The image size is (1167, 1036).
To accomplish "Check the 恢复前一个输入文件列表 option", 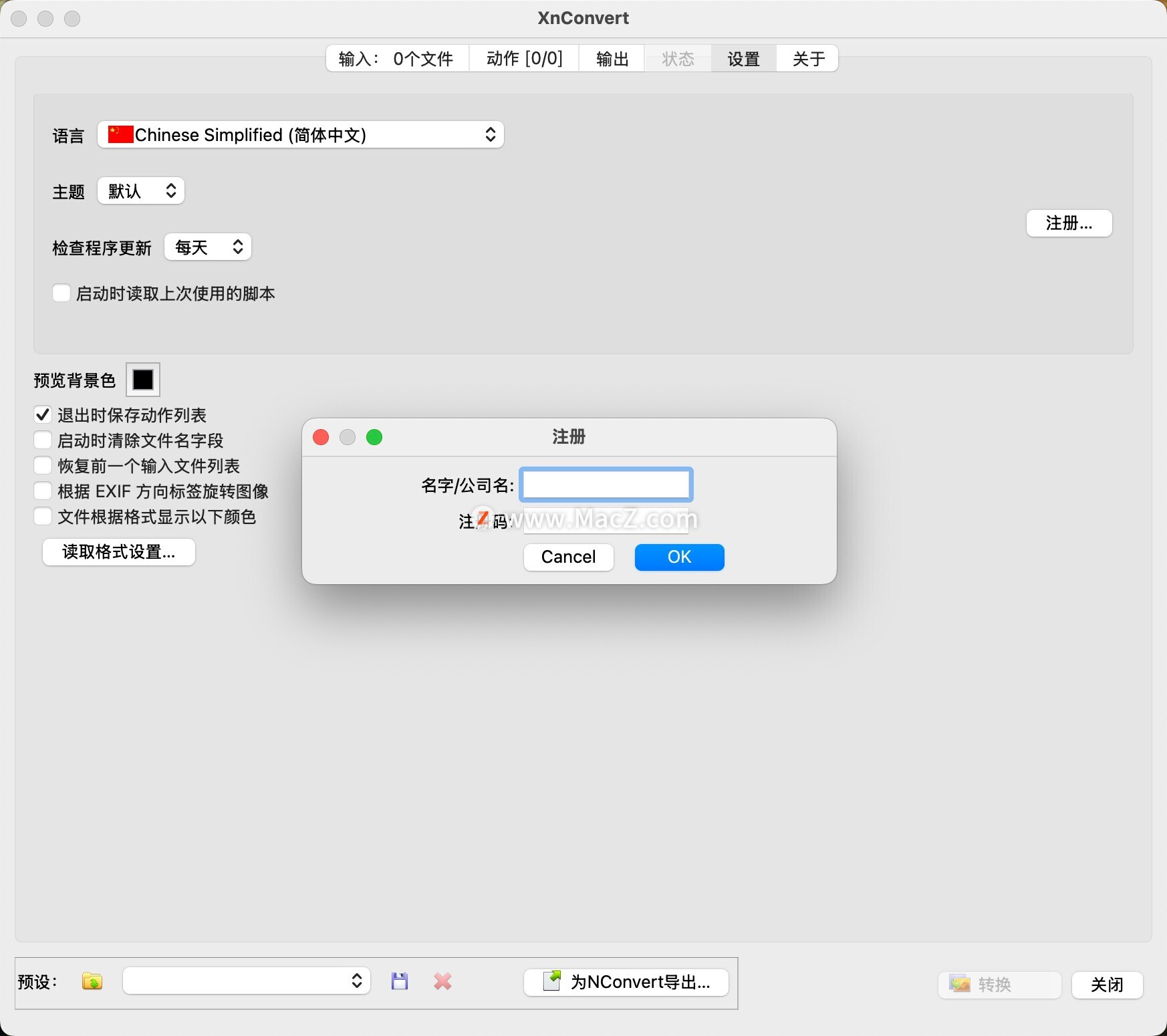I will (x=43, y=466).
